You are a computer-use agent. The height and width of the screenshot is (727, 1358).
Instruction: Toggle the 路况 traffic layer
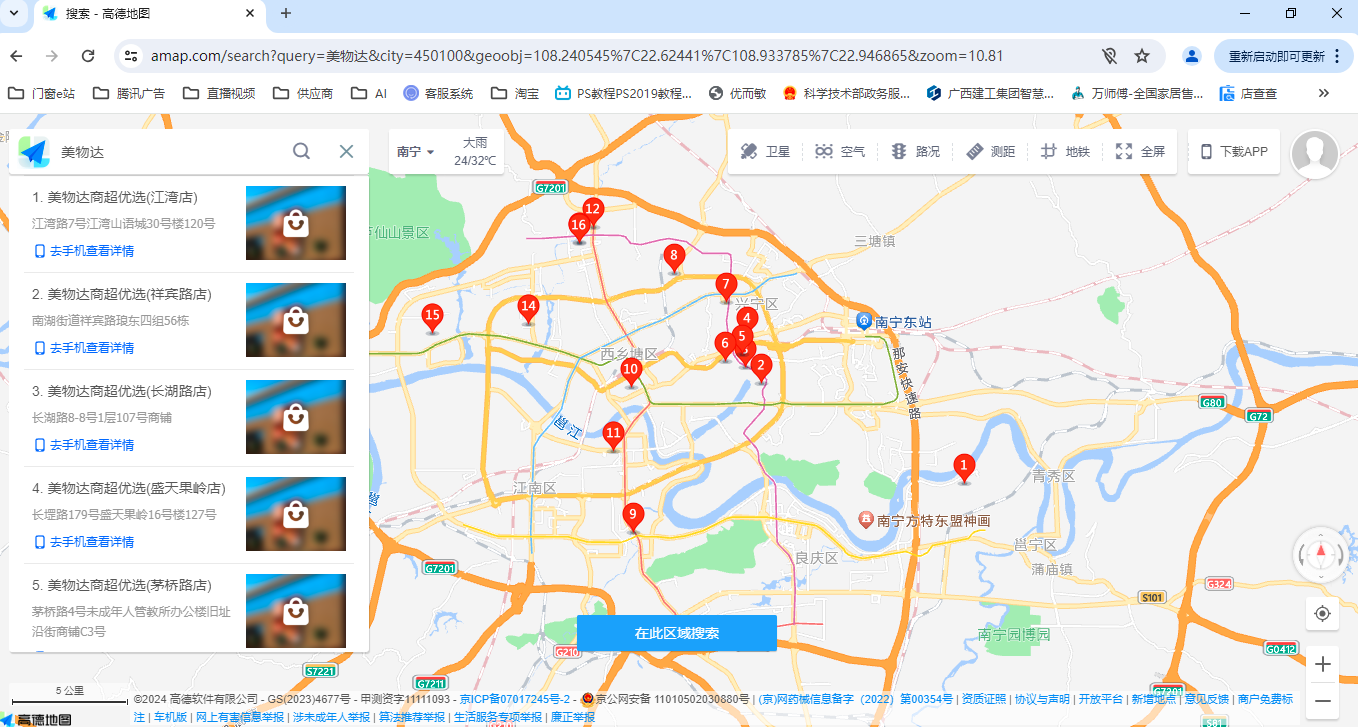915,152
